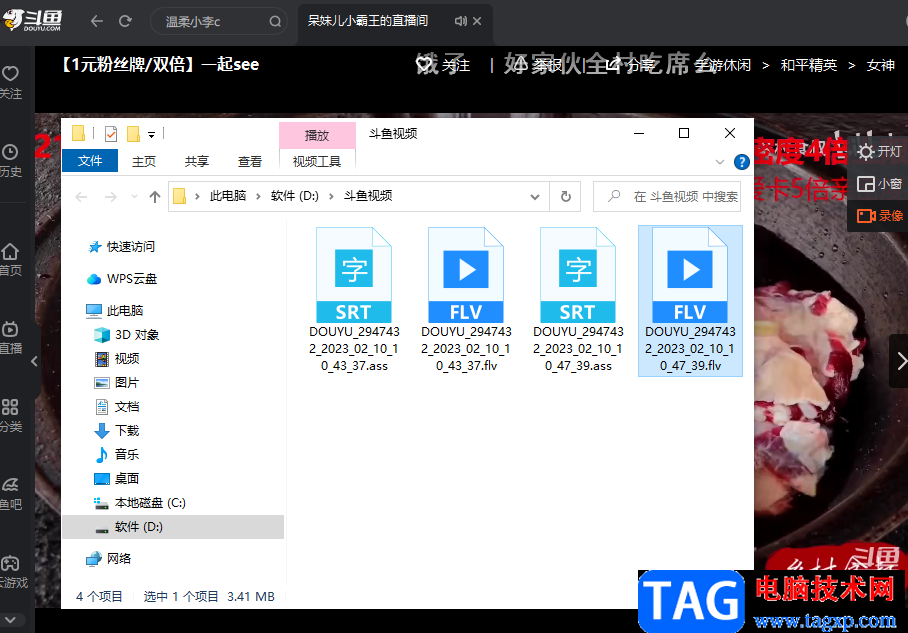
Task: Open 和平精英 category link
Action: 809,65
